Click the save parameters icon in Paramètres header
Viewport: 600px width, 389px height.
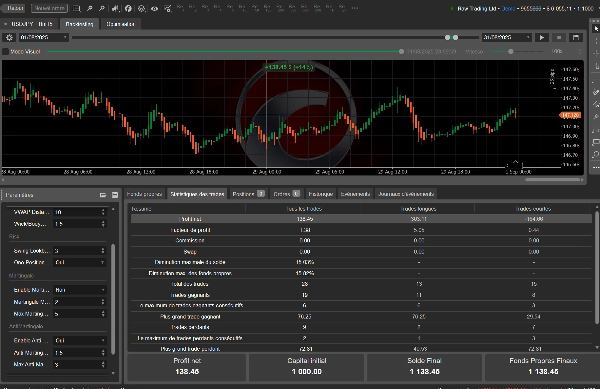click(115, 195)
